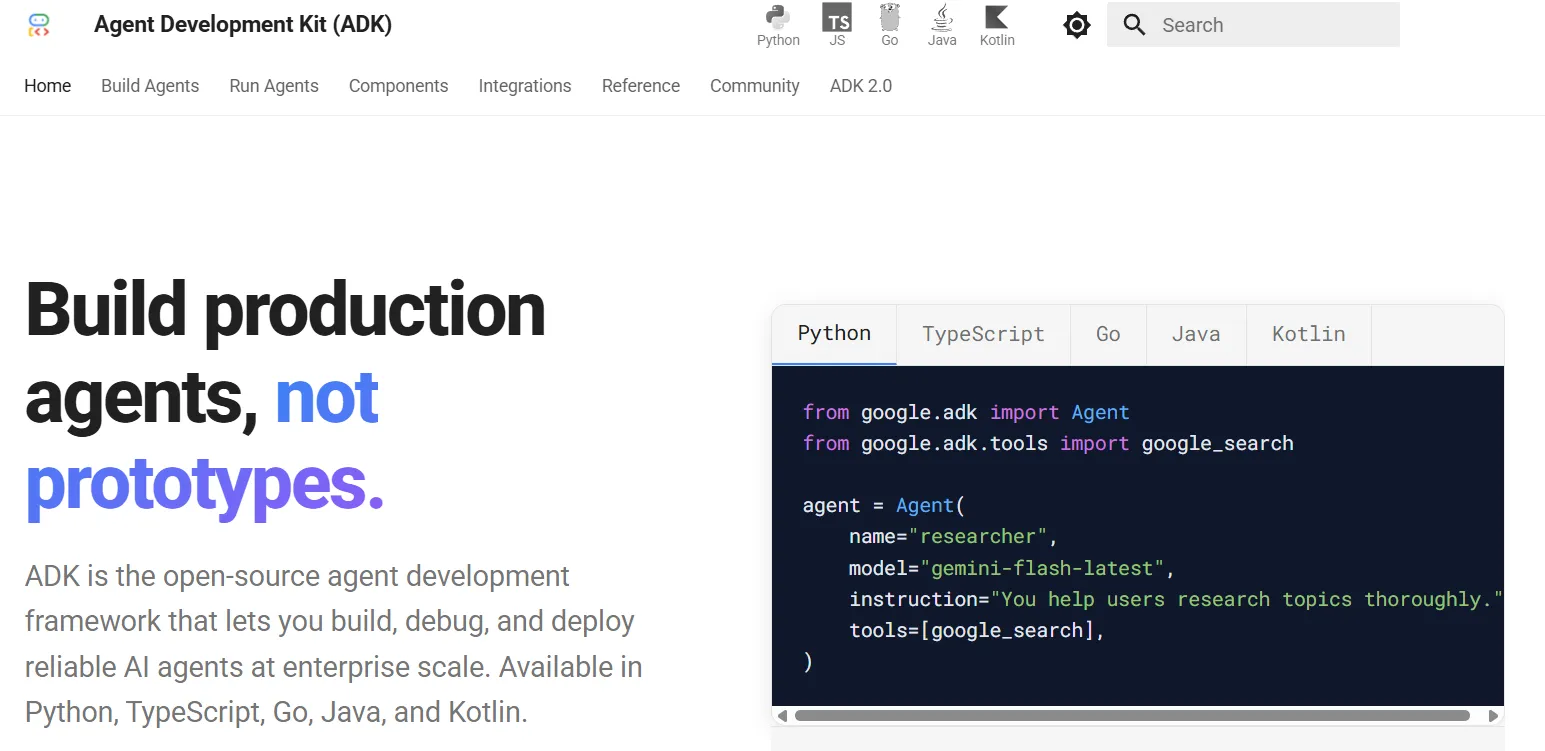Open the Go gopher icon link

pos(890,25)
